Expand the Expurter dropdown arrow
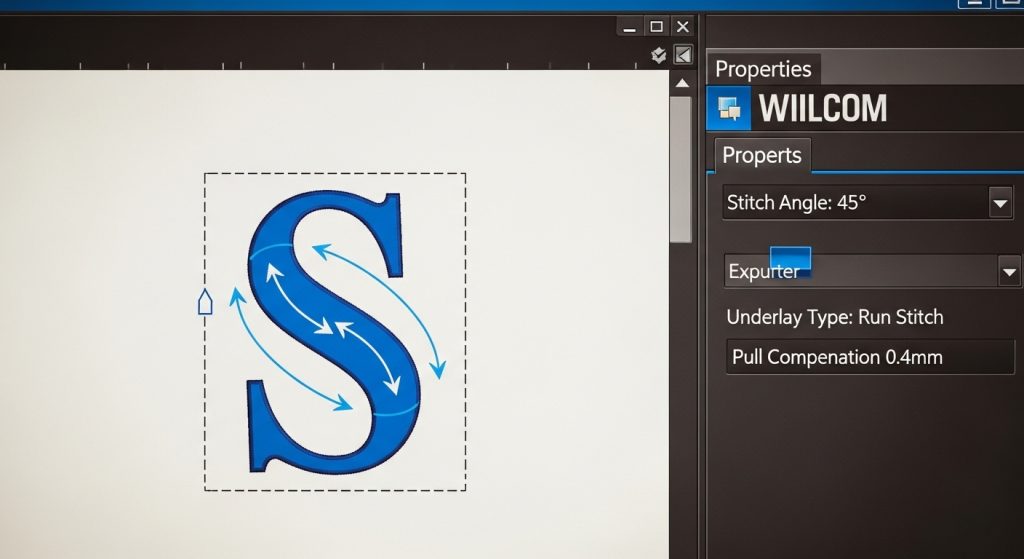Image resolution: width=1024 pixels, height=559 pixels. [x=1009, y=271]
